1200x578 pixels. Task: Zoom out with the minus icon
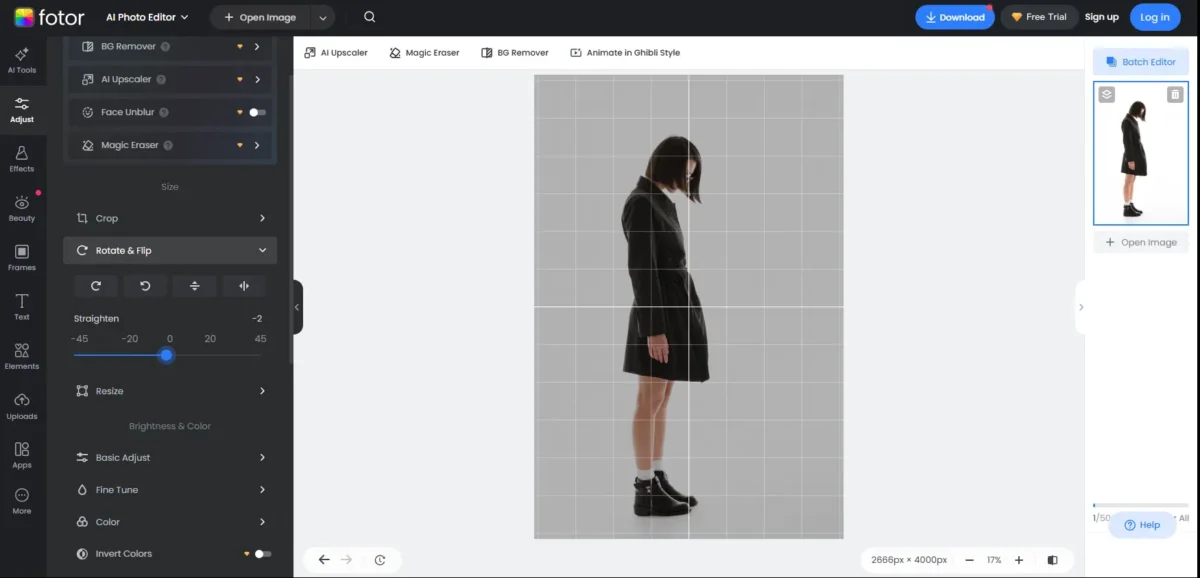coord(969,560)
